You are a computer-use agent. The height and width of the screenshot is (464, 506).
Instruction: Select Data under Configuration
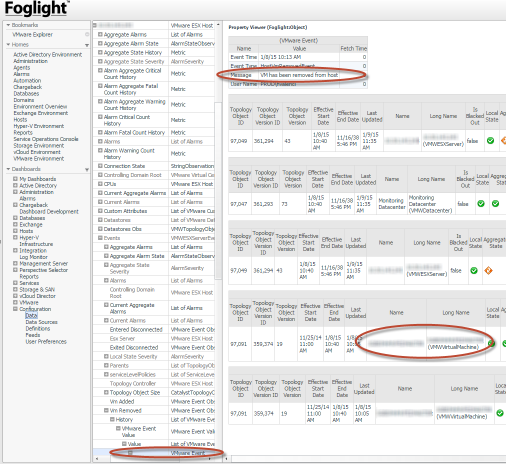pos(31,315)
